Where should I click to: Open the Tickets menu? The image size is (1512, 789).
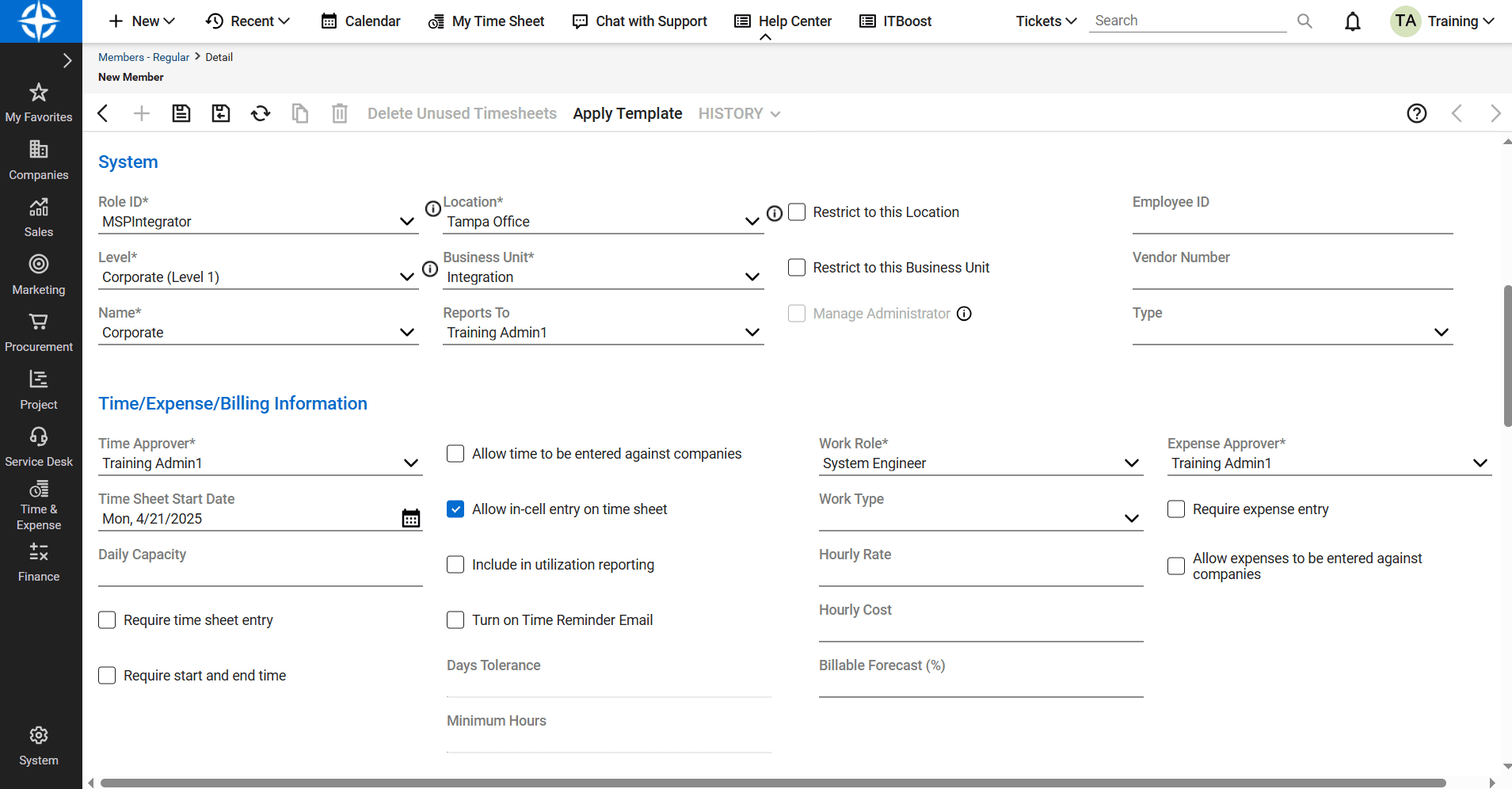[1045, 21]
